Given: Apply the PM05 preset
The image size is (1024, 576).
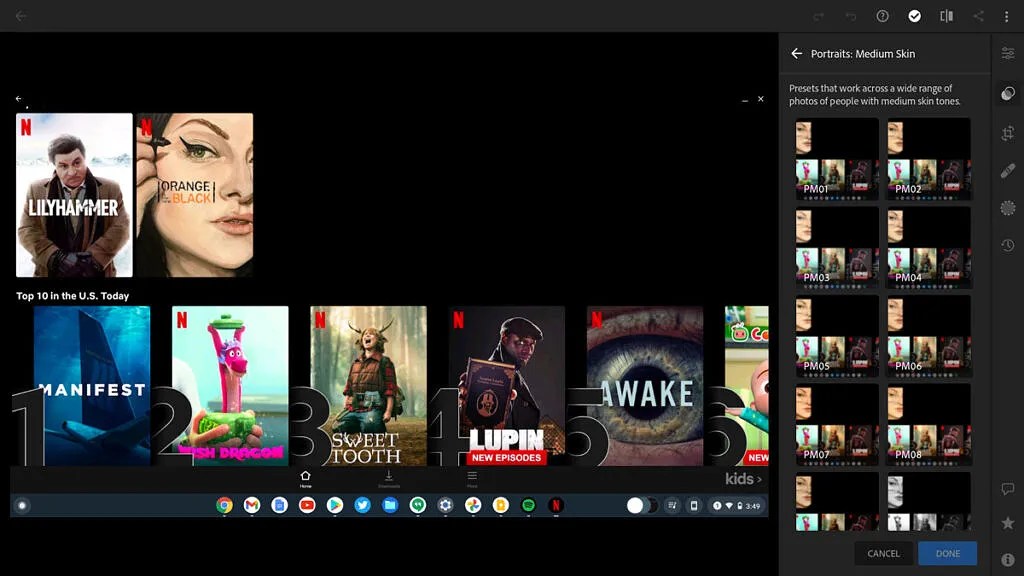Looking at the screenshot, I should coord(837,336).
